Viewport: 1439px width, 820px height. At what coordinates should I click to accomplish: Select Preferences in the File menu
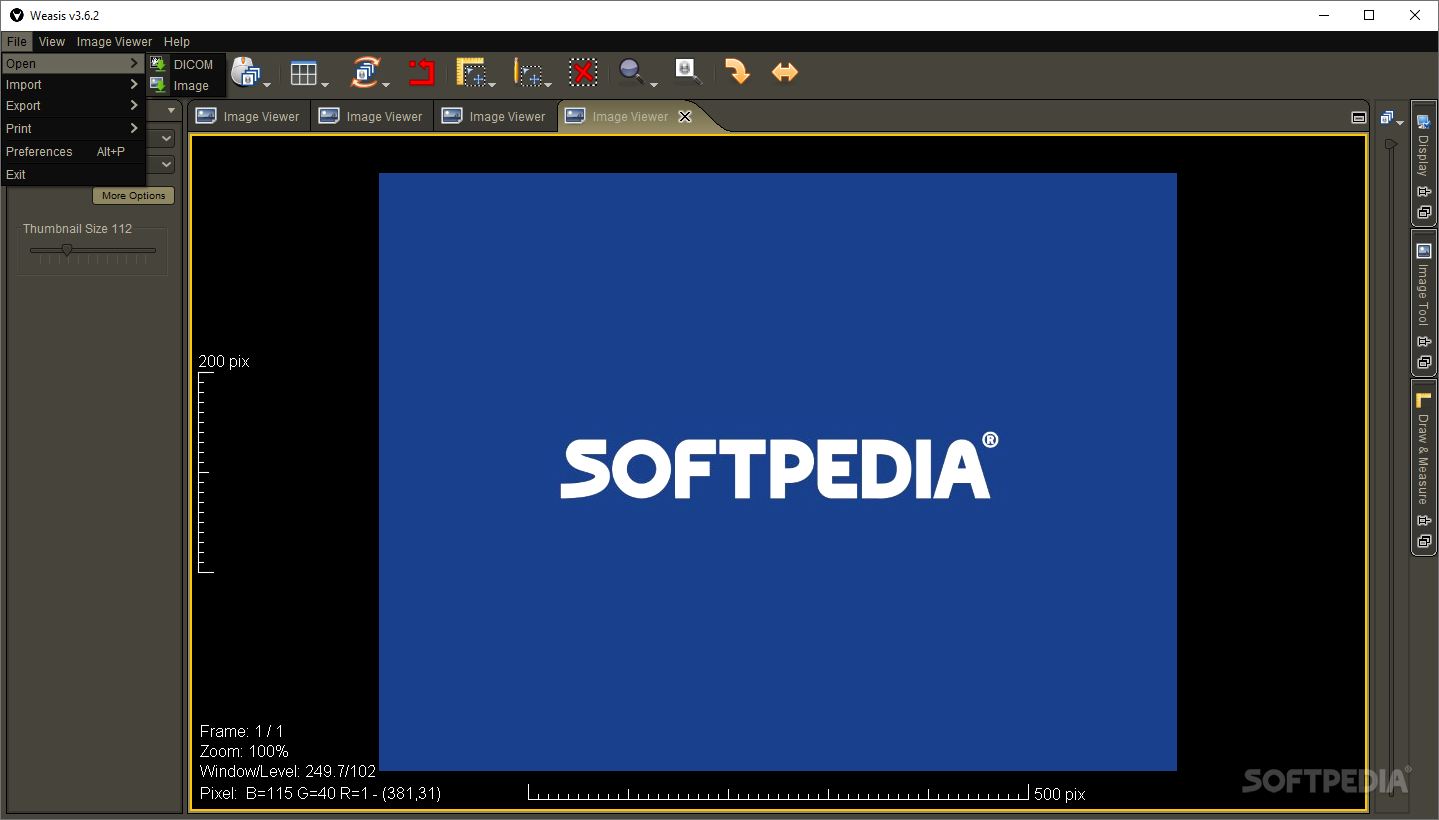click(73, 152)
